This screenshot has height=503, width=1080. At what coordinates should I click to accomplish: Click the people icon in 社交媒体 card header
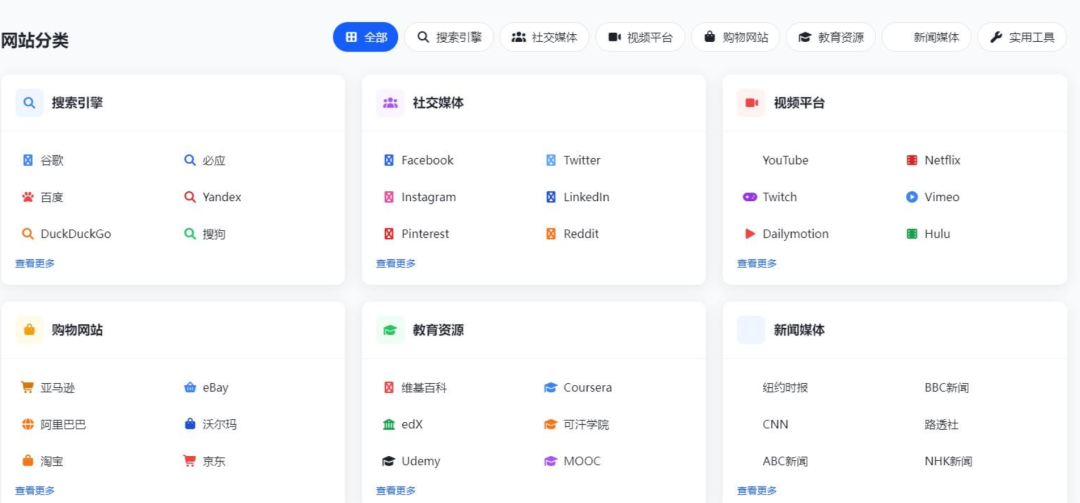pos(390,103)
